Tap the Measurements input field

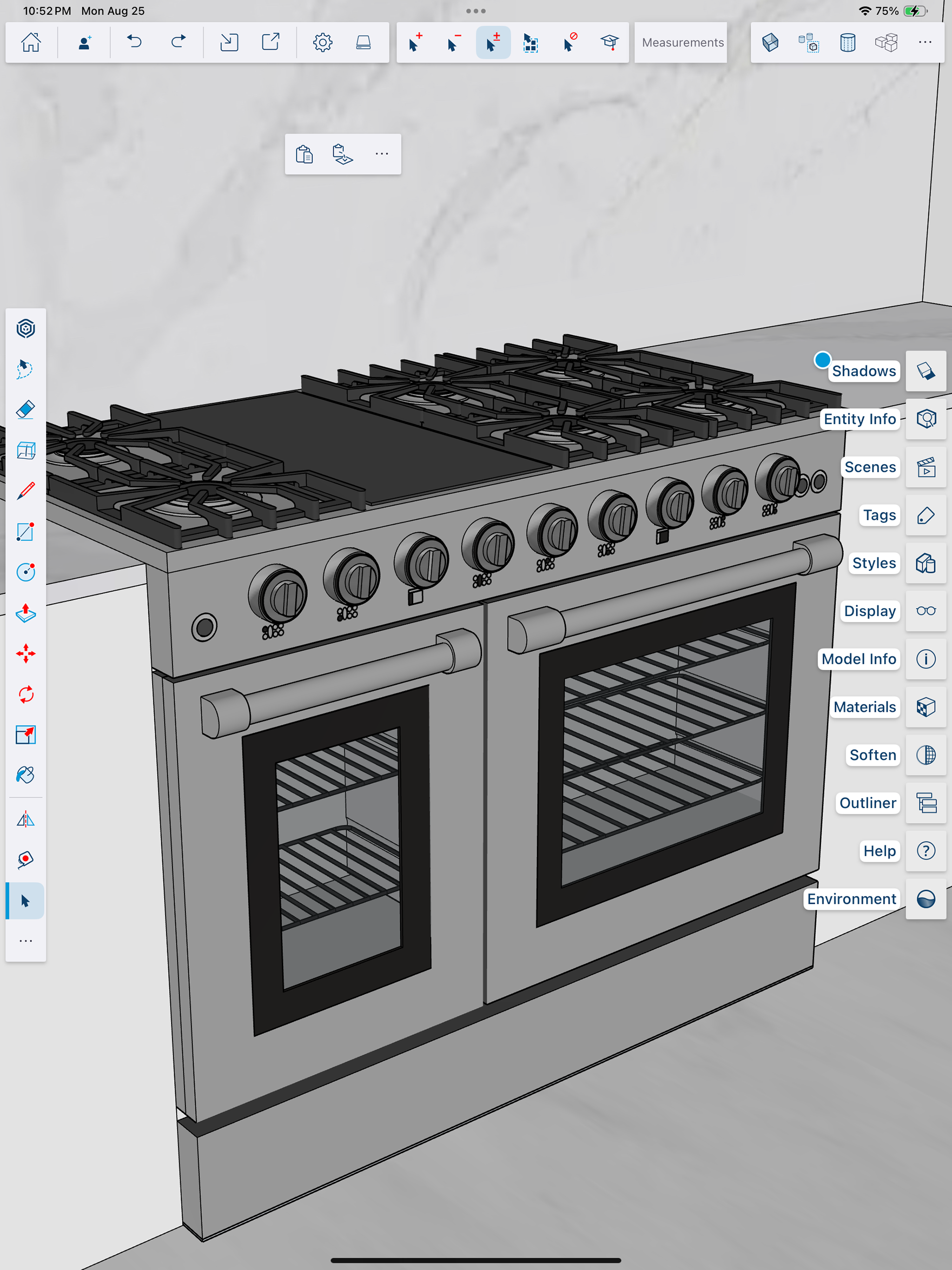pyautogui.click(x=682, y=43)
